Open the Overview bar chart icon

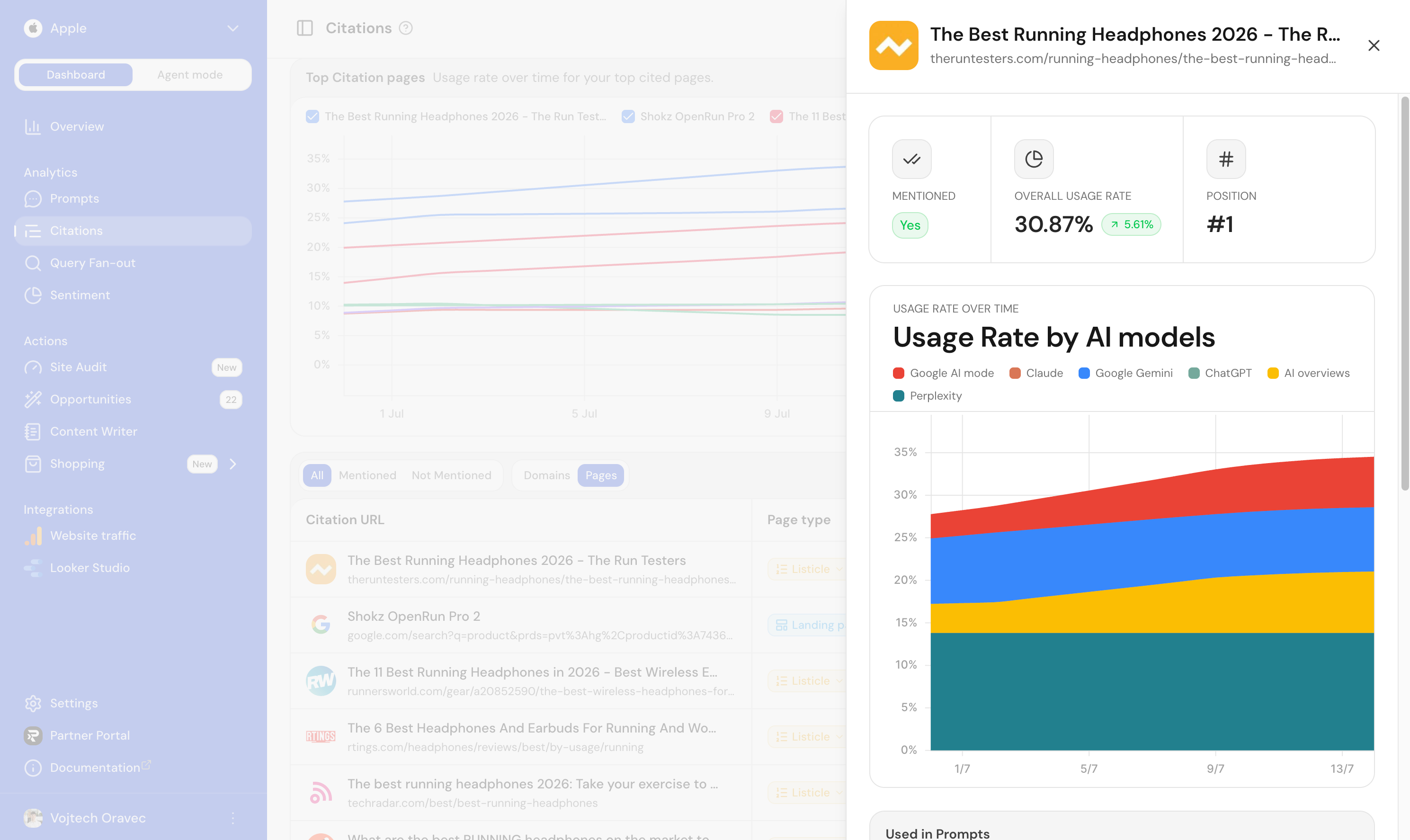[x=33, y=127]
